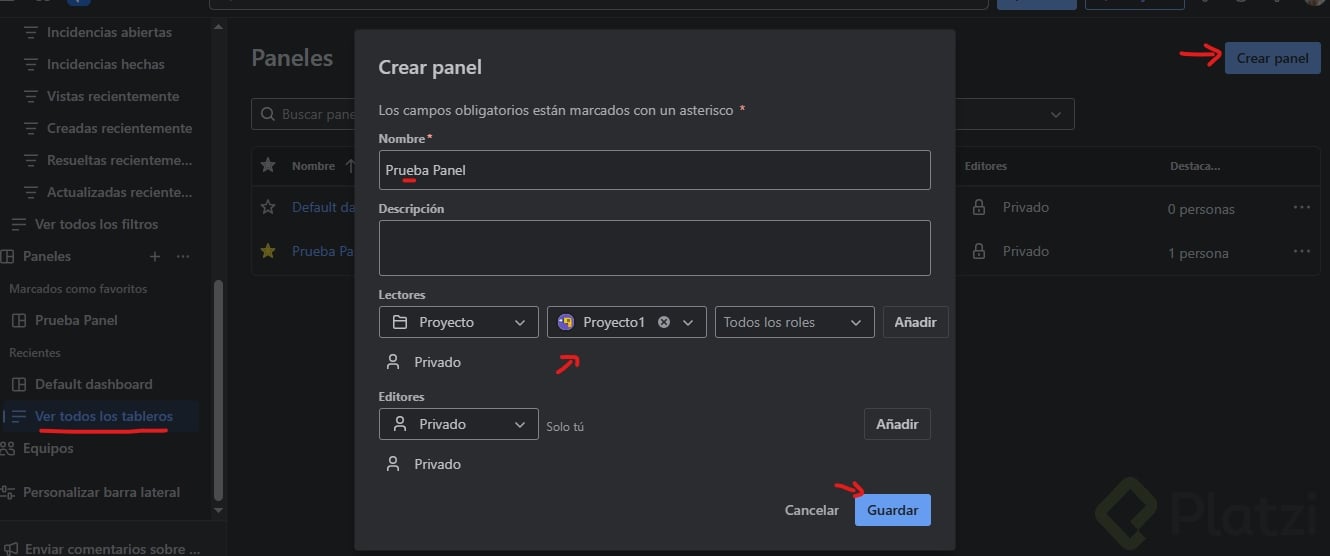Screen dimensions: 1330x556
Task: Open the Privado dropdown under Editores
Action: click(x=458, y=424)
